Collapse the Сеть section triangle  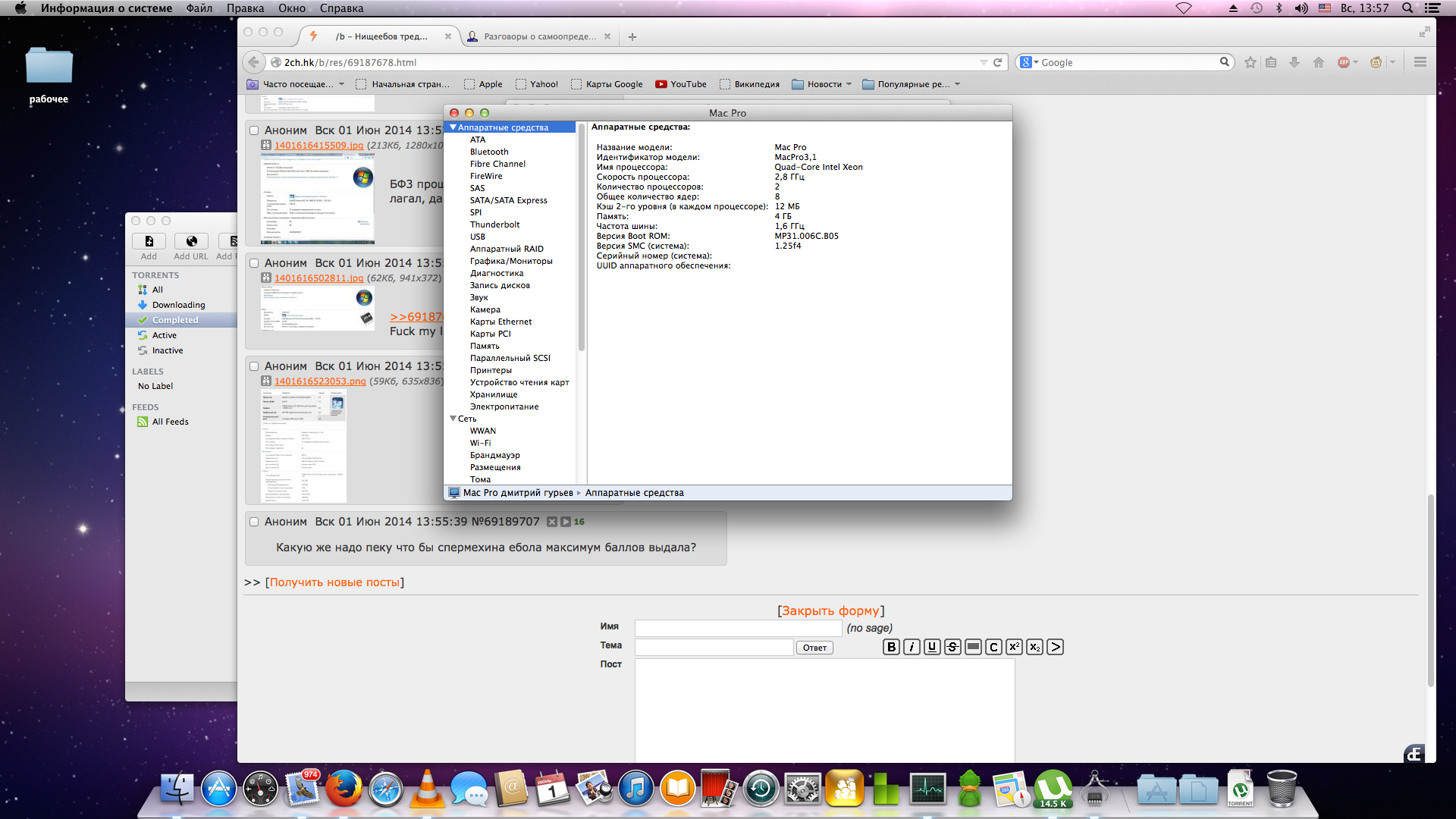[x=453, y=419]
